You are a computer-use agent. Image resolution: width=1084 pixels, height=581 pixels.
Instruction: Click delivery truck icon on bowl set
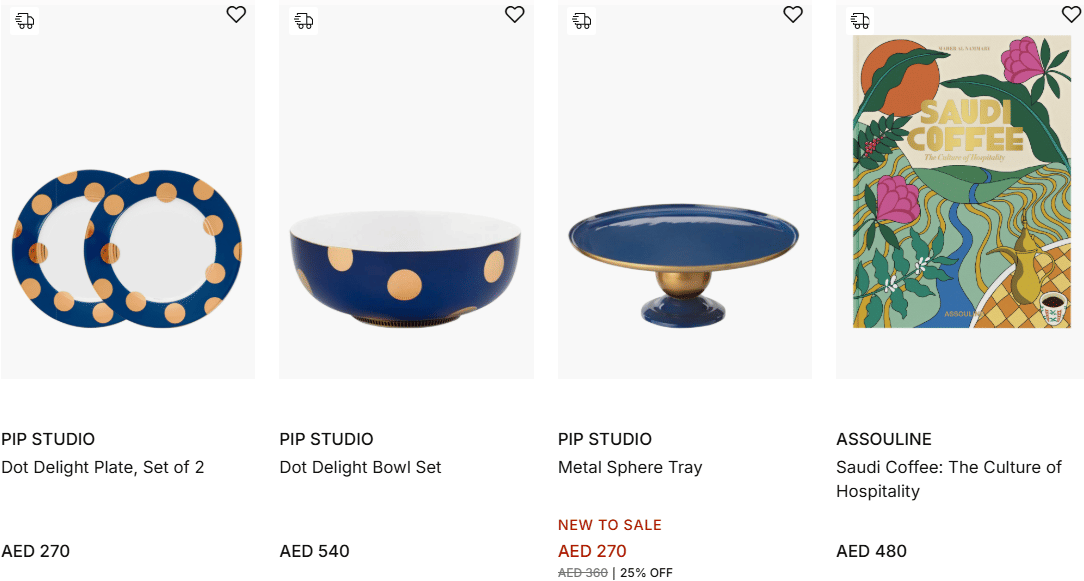pyautogui.click(x=304, y=21)
